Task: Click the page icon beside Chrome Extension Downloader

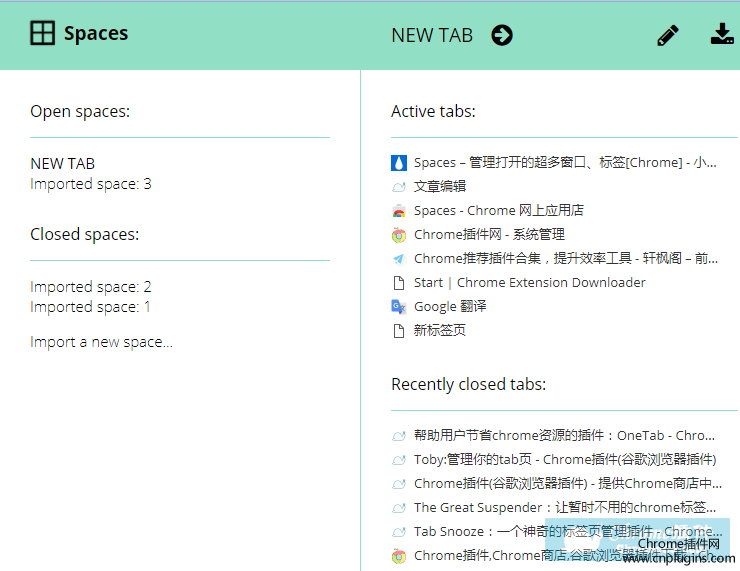Action: 399,283
